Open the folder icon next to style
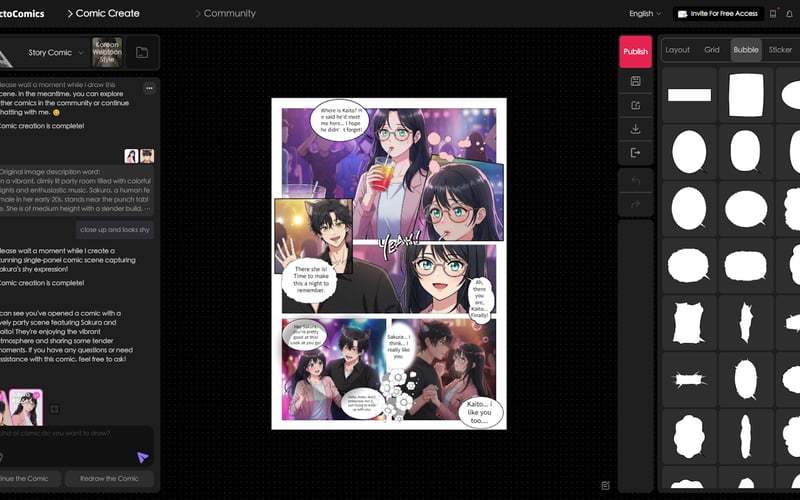Screen dimensions: 800x500 pos(142,53)
